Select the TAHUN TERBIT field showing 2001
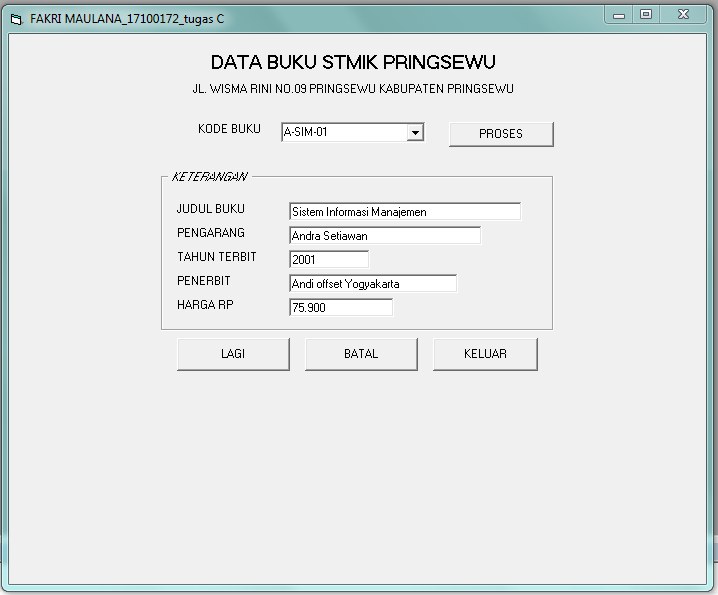 pos(329,259)
